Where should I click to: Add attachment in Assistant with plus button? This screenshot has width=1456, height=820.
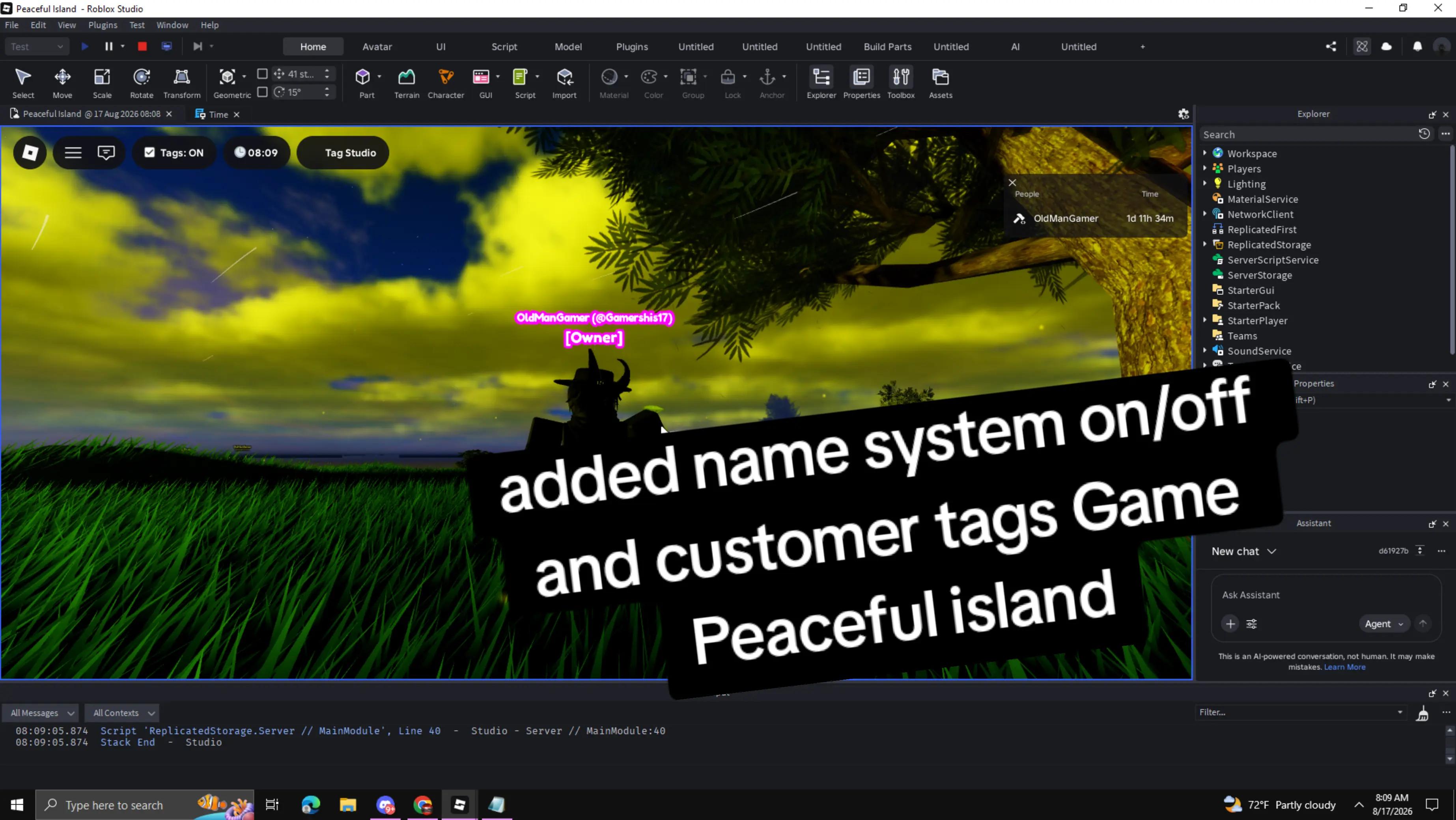pyautogui.click(x=1230, y=624)
